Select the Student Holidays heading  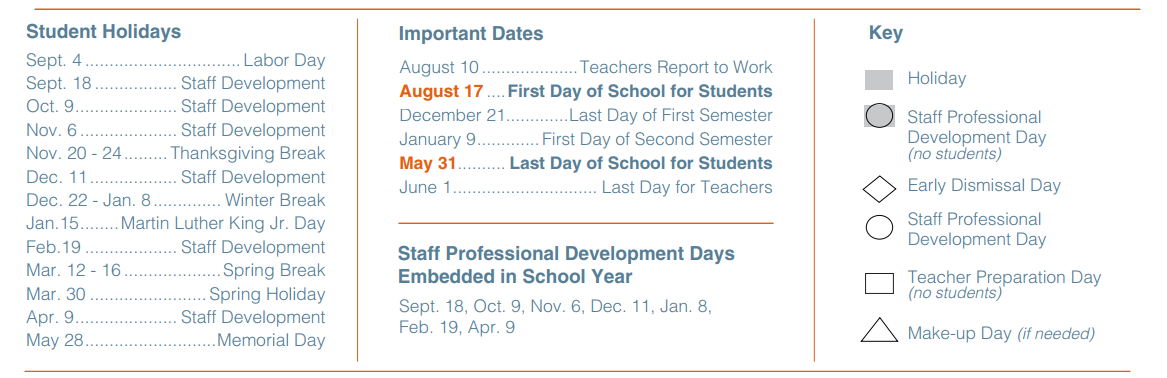click(x=103, y=32)
